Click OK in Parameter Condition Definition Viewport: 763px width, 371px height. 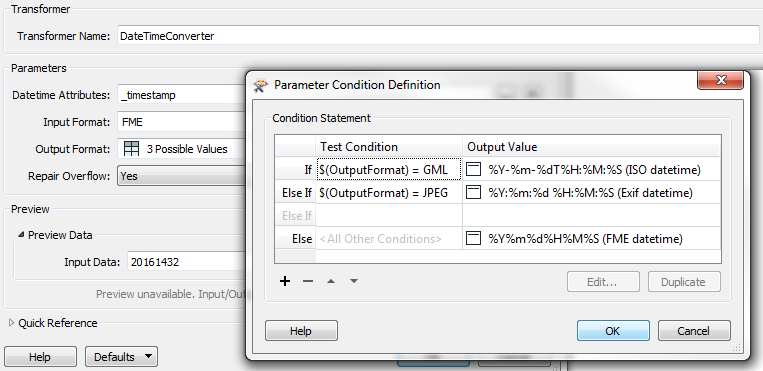point(613,331)
